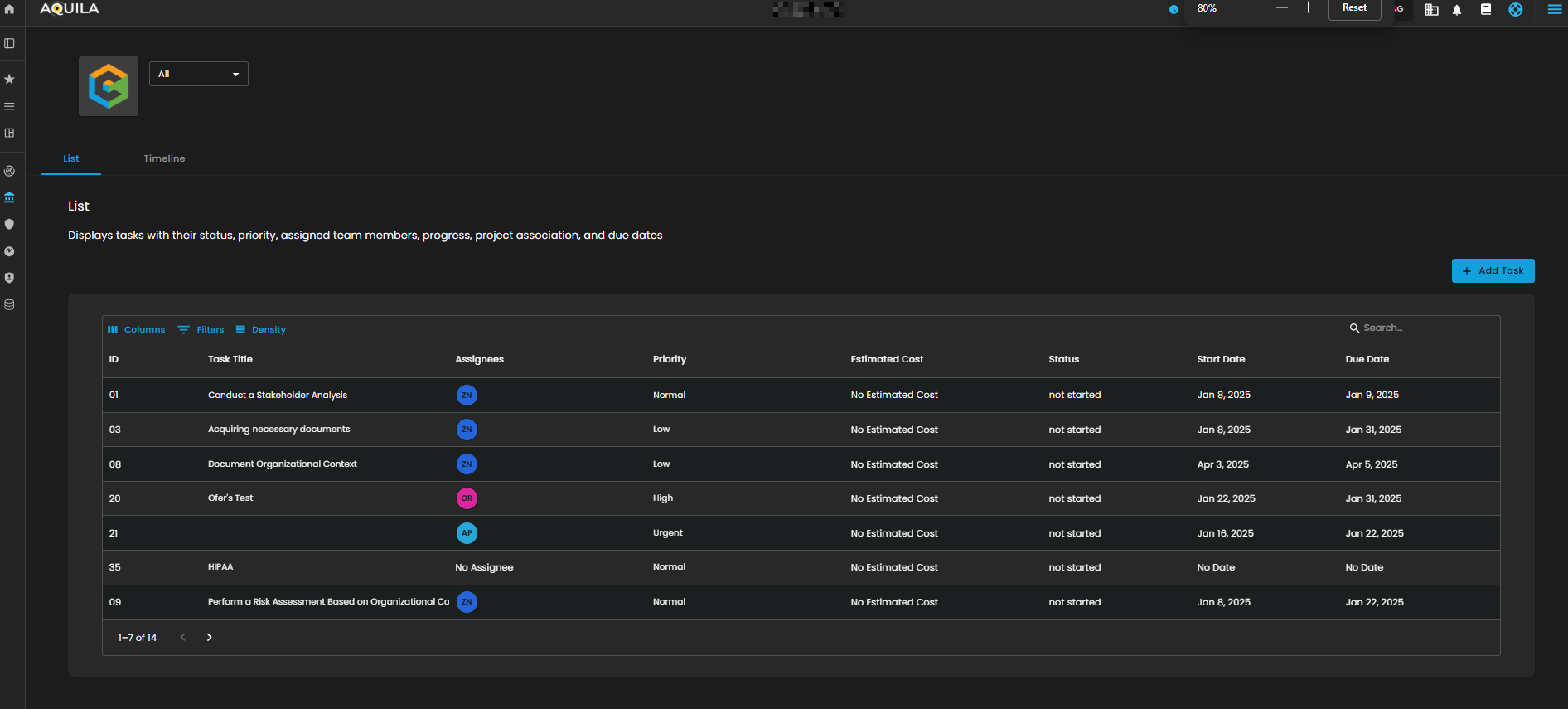Viewport: 1568px width, 709px height.
Task: Open the book documentation icon
Action: pyautogui.click(x=1486, y=10)
